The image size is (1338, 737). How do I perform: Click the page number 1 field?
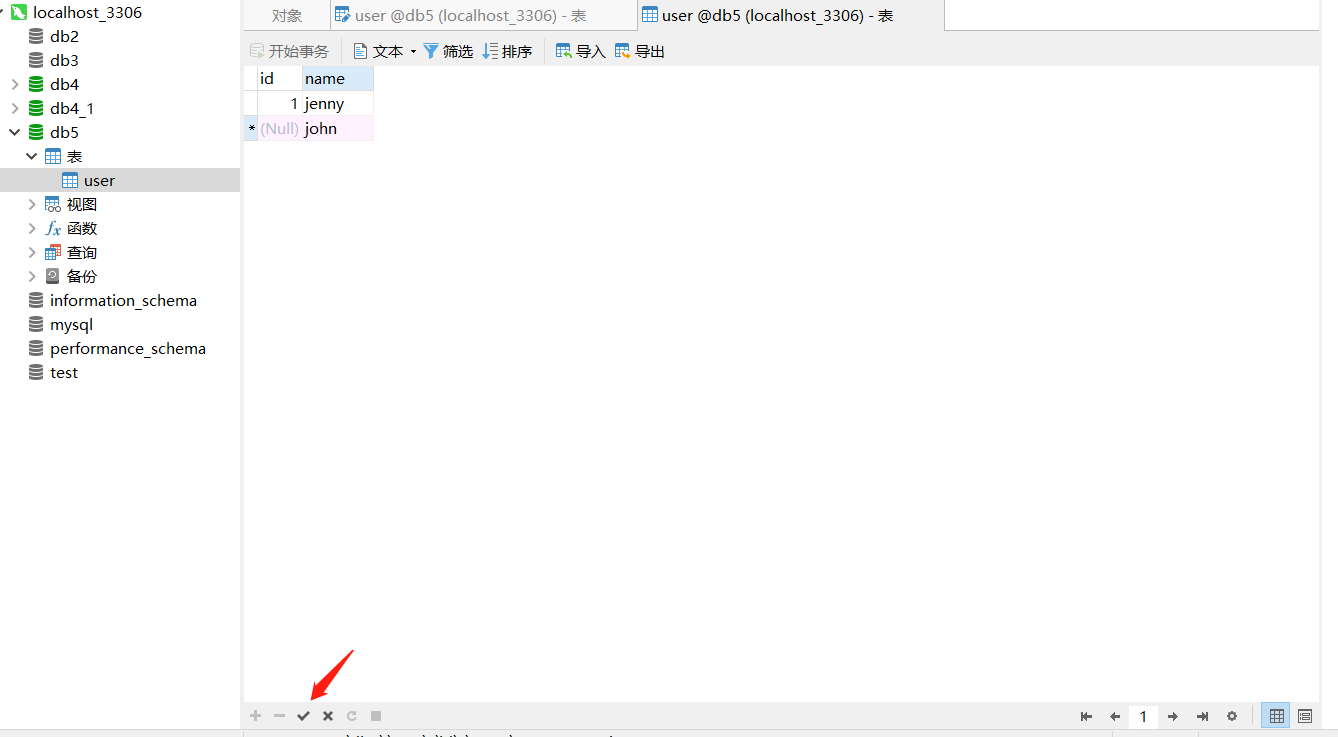click(x=1143, y=716)
